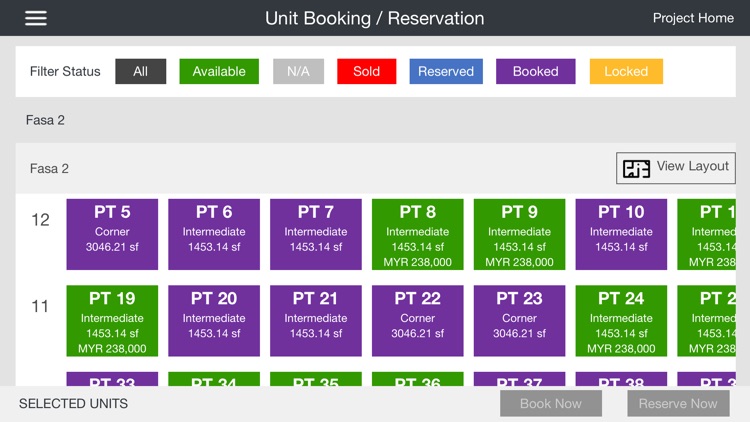The height and width of the screenshot is (422, 750).
Task: Click the Fasa 2 section header
Action: tap(45, 120)
